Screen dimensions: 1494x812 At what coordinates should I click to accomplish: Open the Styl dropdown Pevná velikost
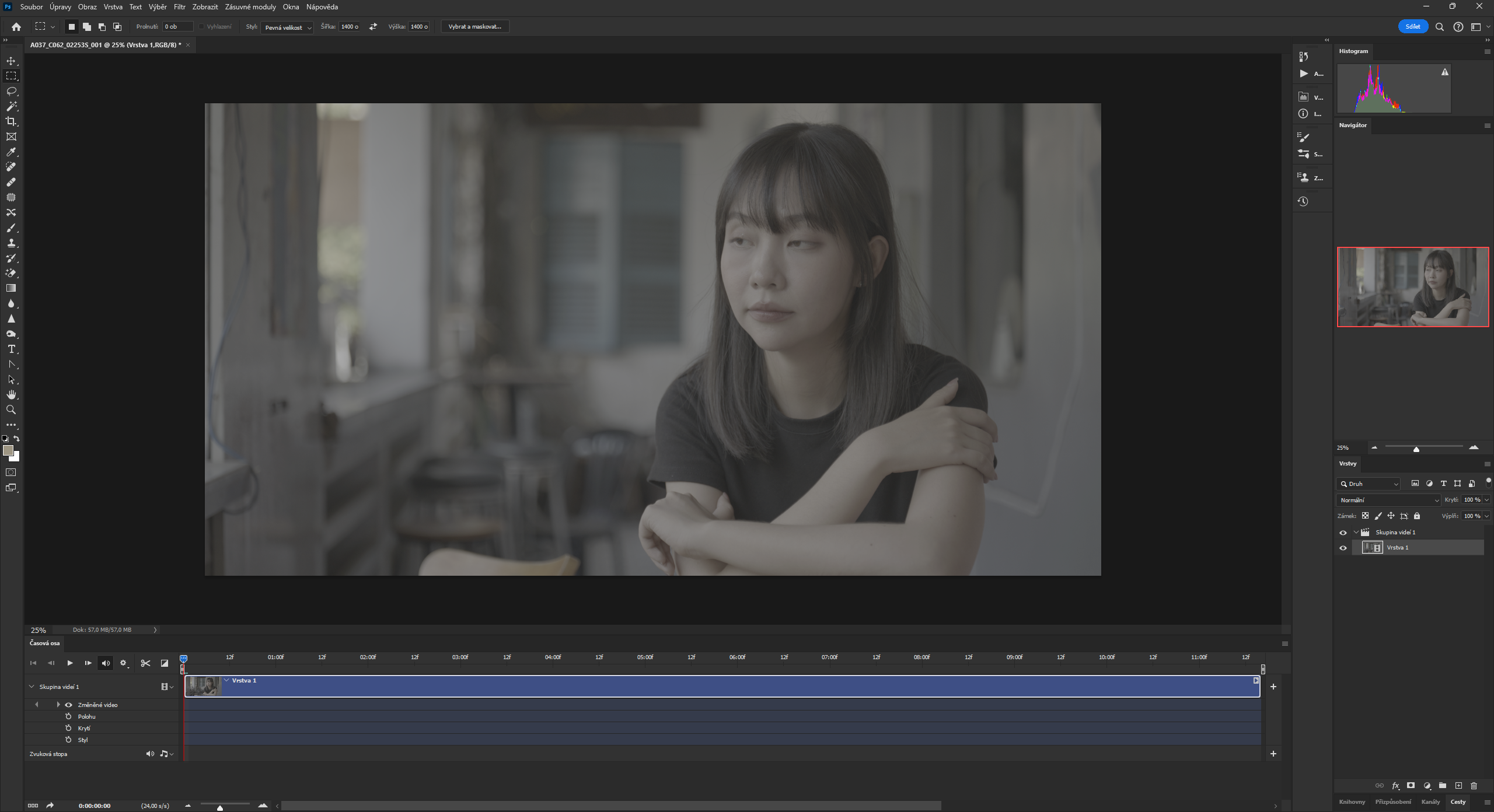tap(287, 27)
